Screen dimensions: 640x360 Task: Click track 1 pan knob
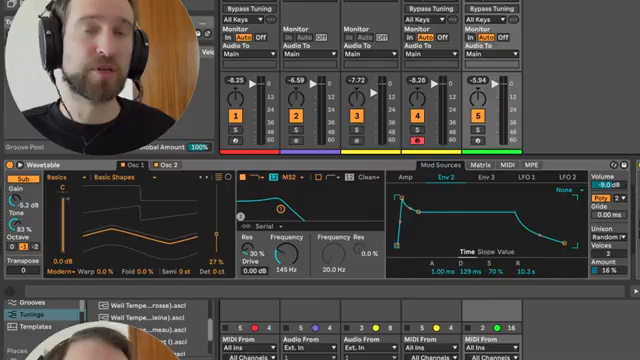(x=236, y=98)
